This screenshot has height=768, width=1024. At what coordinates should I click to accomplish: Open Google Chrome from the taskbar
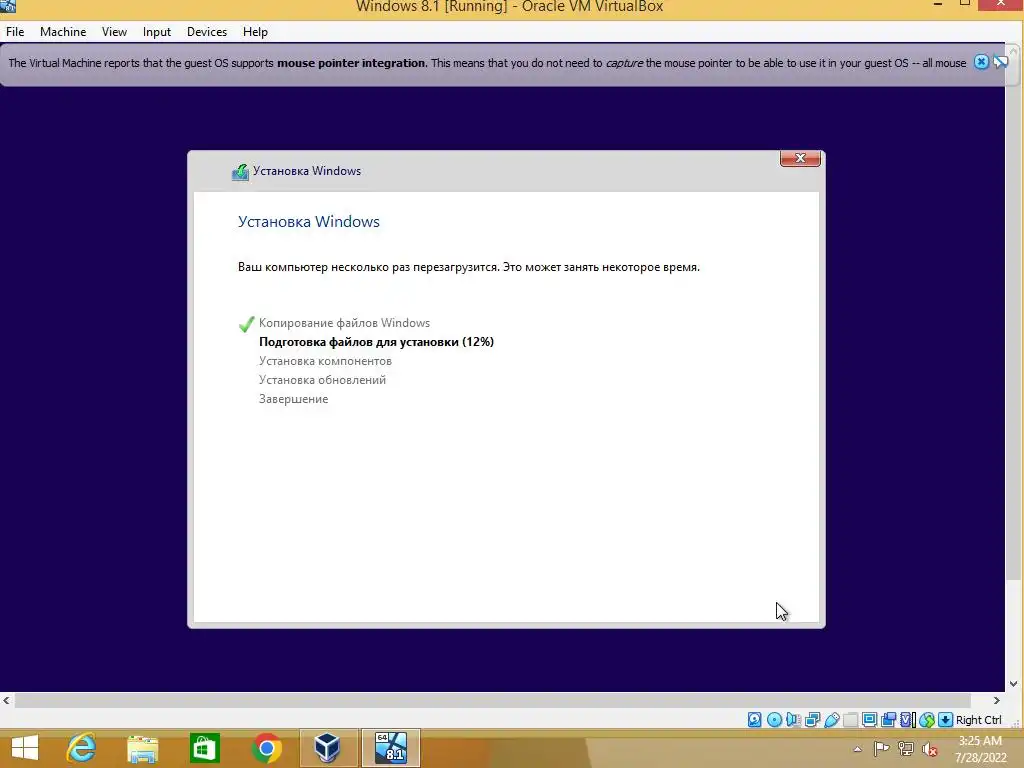(266, 748)
